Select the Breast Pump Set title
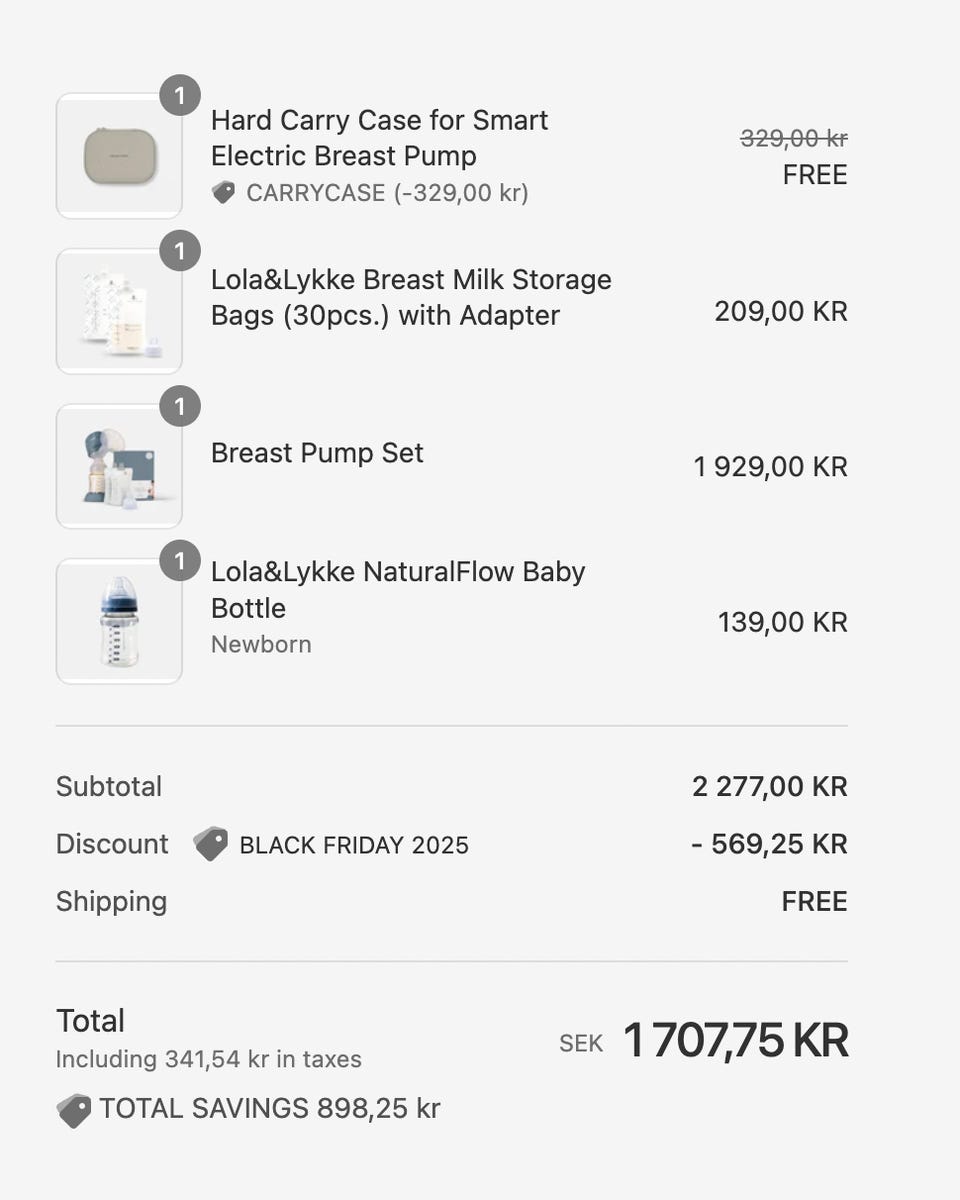Image resolution: width=960 pixels, height=1200 pixels. (317, 453)
